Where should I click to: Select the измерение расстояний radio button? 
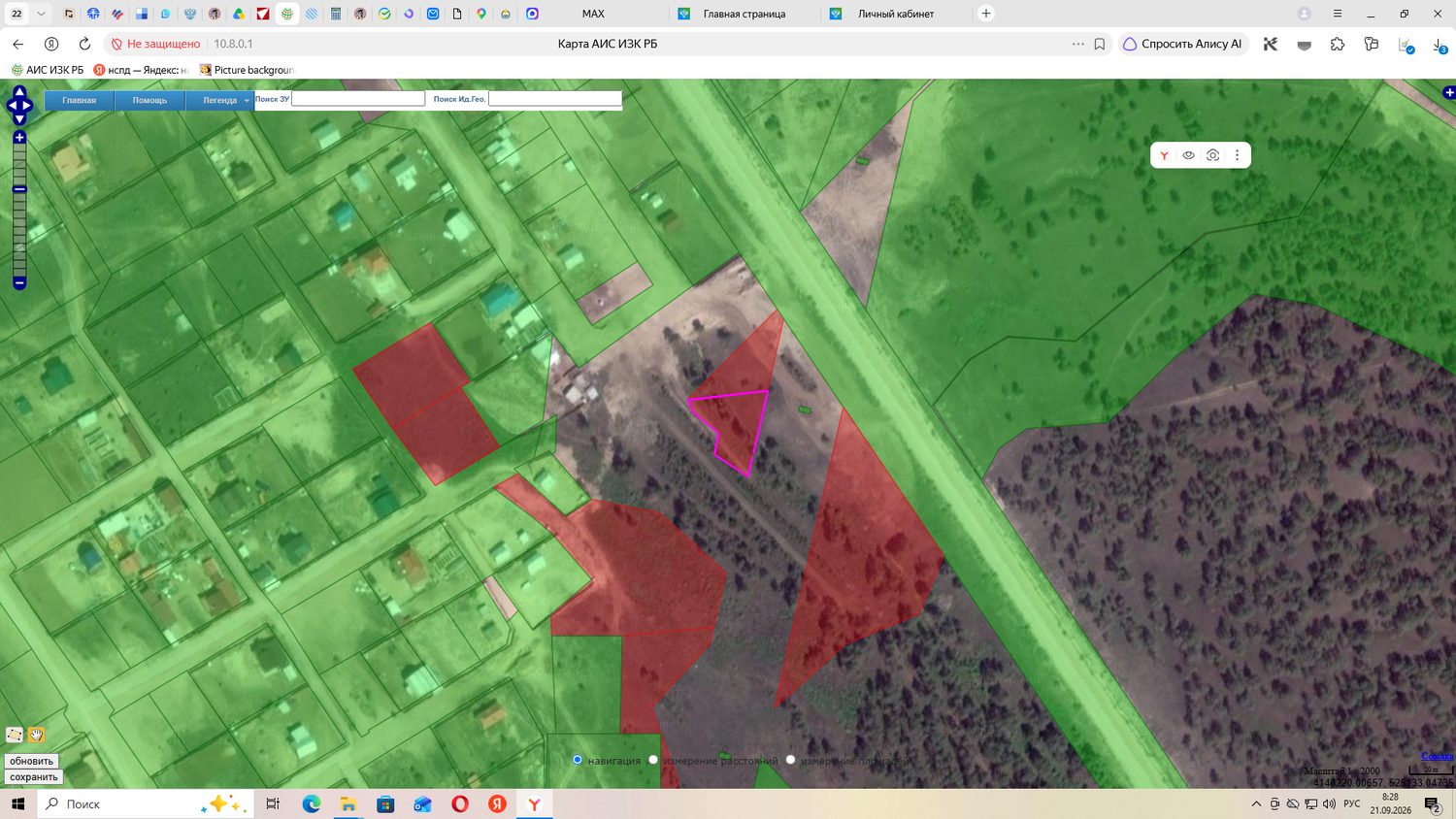[x=653, y=760]
